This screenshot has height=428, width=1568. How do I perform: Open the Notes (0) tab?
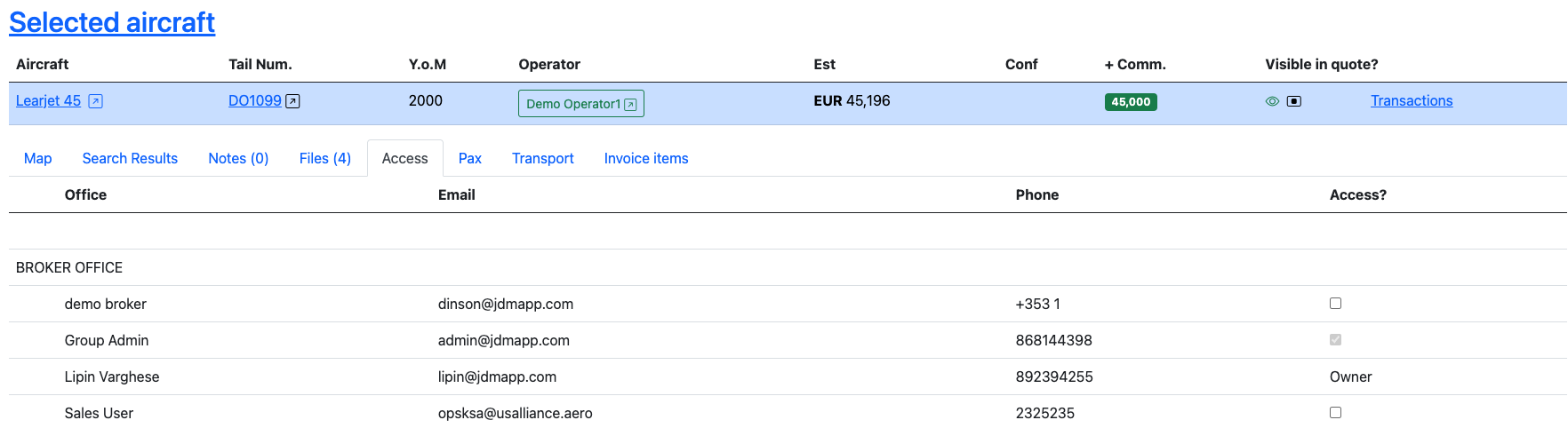tap(238, 158)
